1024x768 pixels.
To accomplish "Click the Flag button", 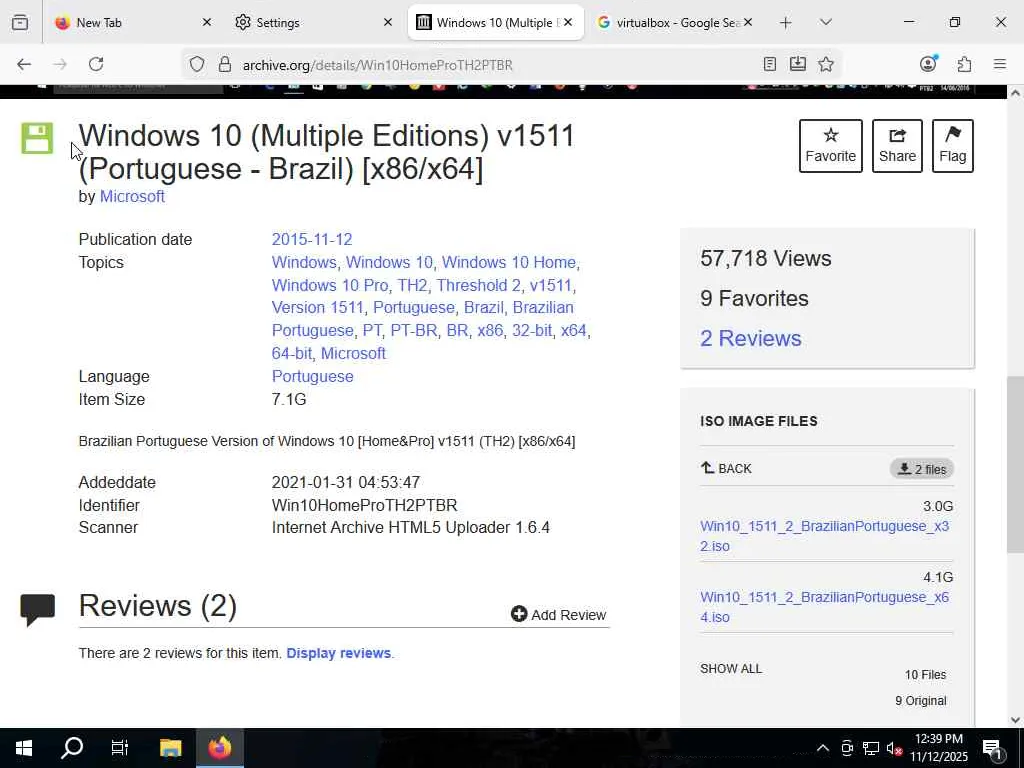I will coord(953,146).
